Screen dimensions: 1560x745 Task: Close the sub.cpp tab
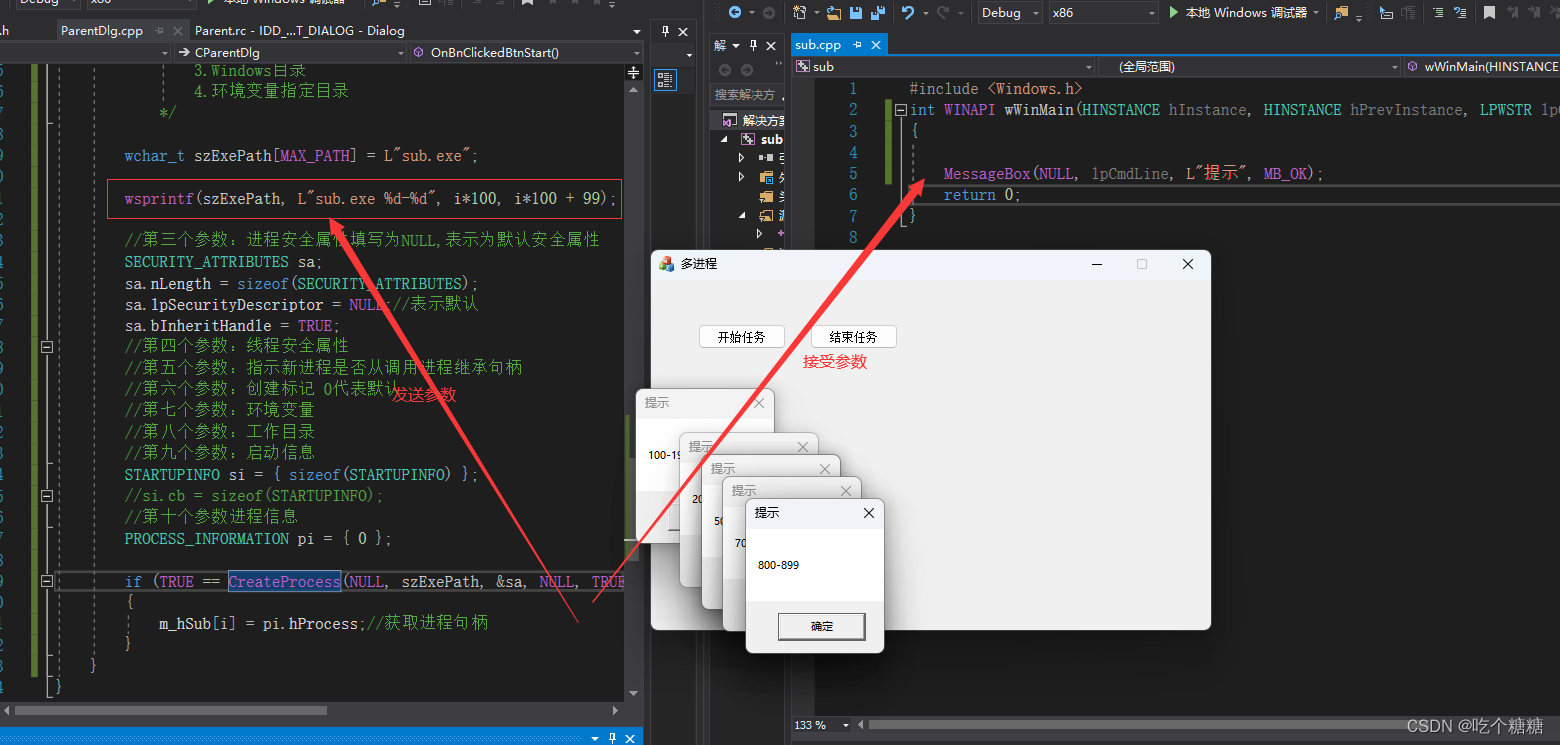[x=875, y=45]
